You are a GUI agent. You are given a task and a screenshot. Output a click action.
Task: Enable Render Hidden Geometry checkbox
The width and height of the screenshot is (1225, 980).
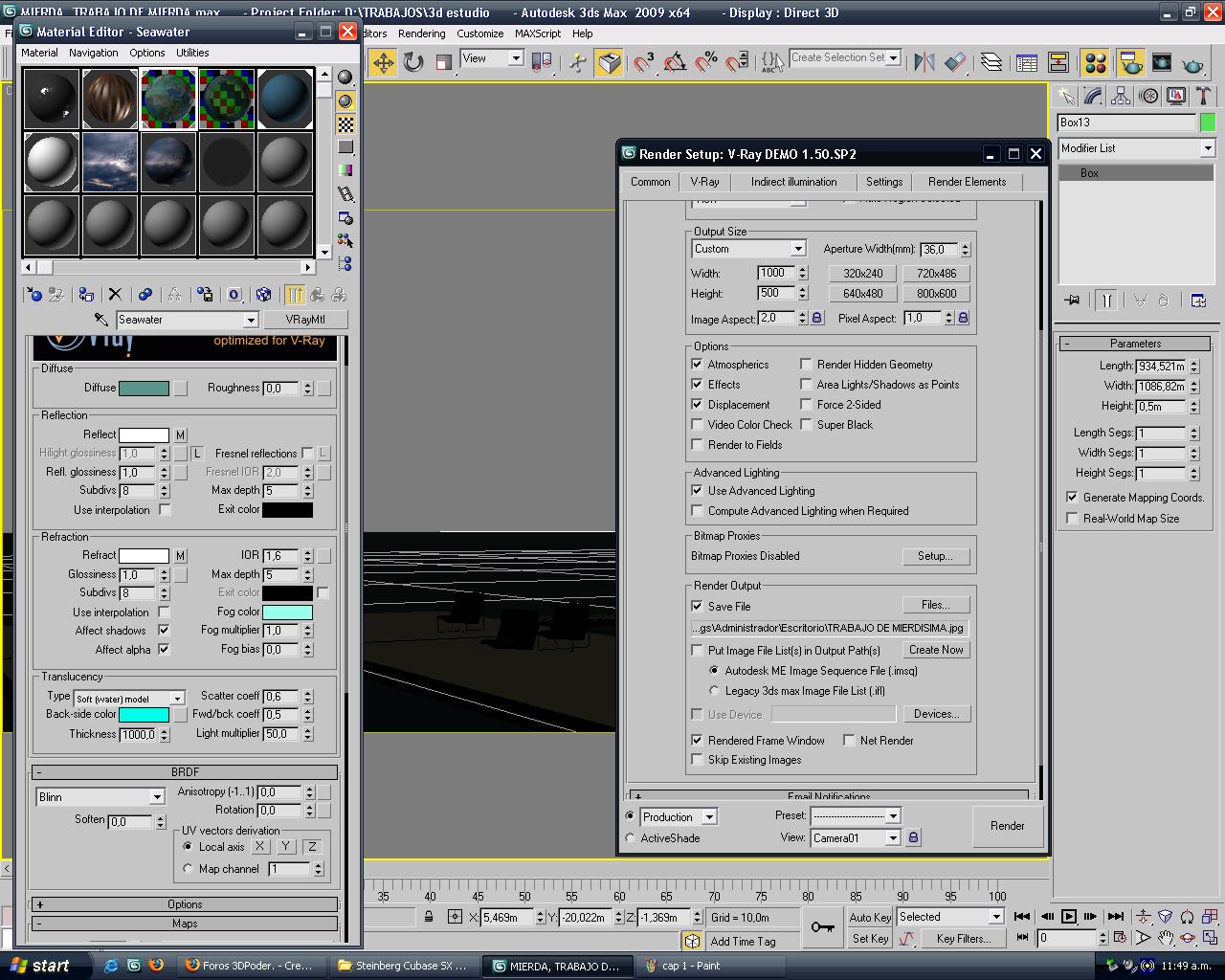tap(806, 365)
